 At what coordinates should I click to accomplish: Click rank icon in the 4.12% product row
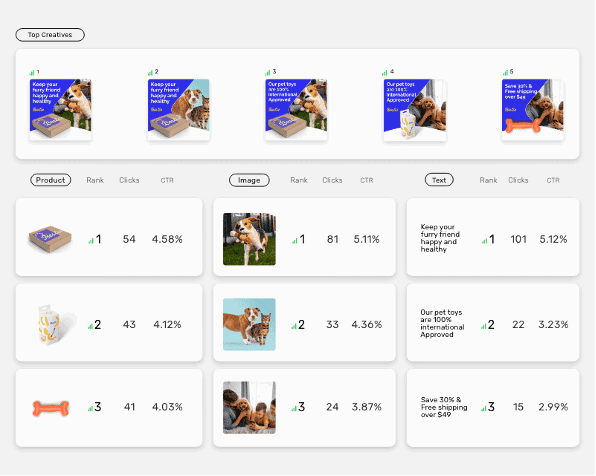pos(90,326)
